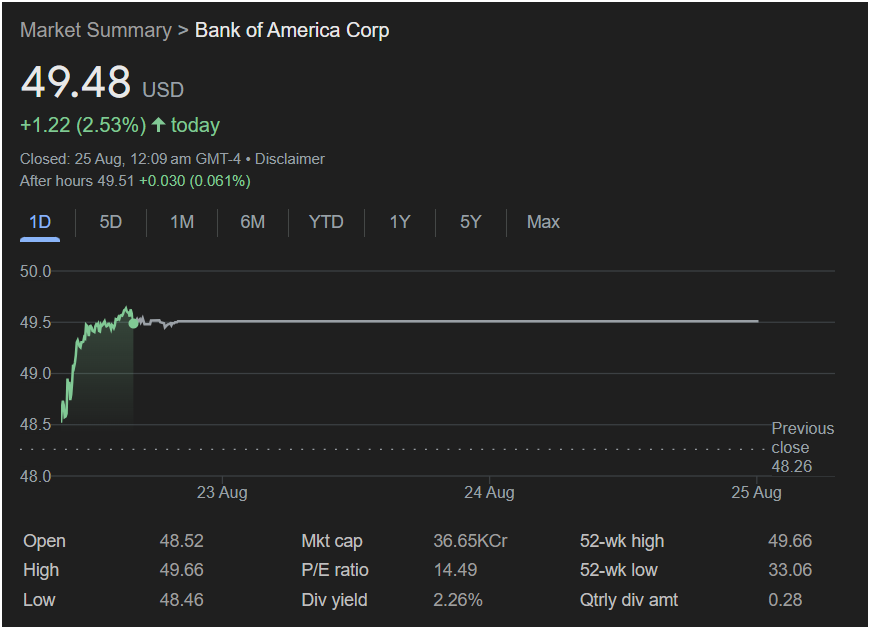Viewport: 870px width, 629px height.
Task: Click the 52-wk high value
Action: click(x=789, y=541)
